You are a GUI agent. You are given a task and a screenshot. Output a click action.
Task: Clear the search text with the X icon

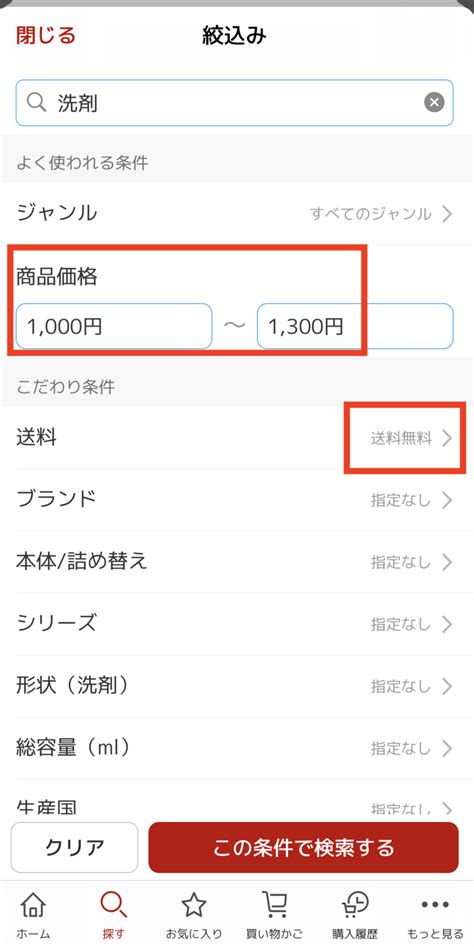point(434,103)
